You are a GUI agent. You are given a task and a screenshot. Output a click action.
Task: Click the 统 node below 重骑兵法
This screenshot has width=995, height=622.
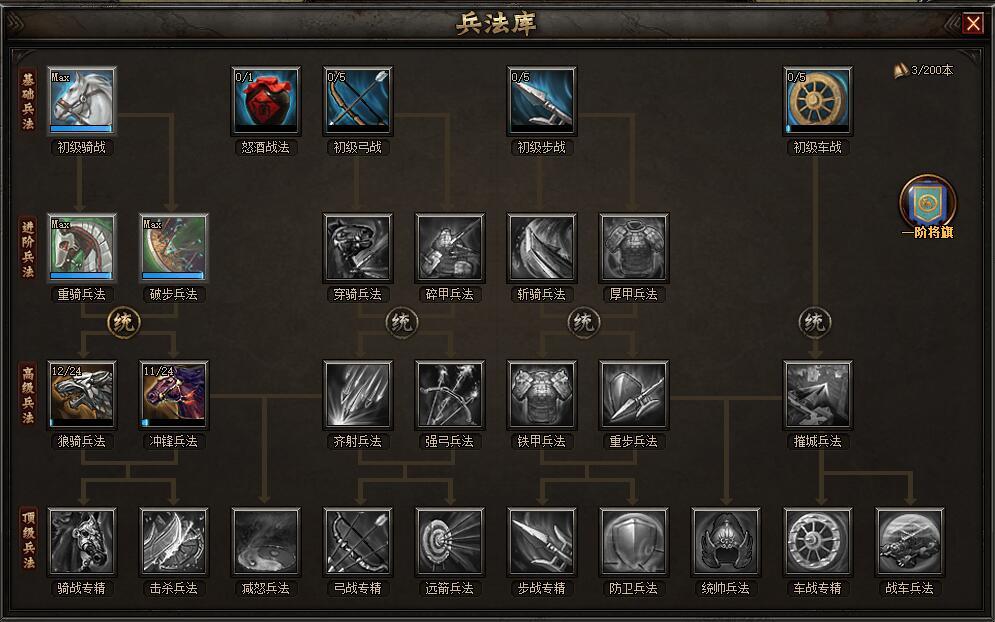coord(124,322)
